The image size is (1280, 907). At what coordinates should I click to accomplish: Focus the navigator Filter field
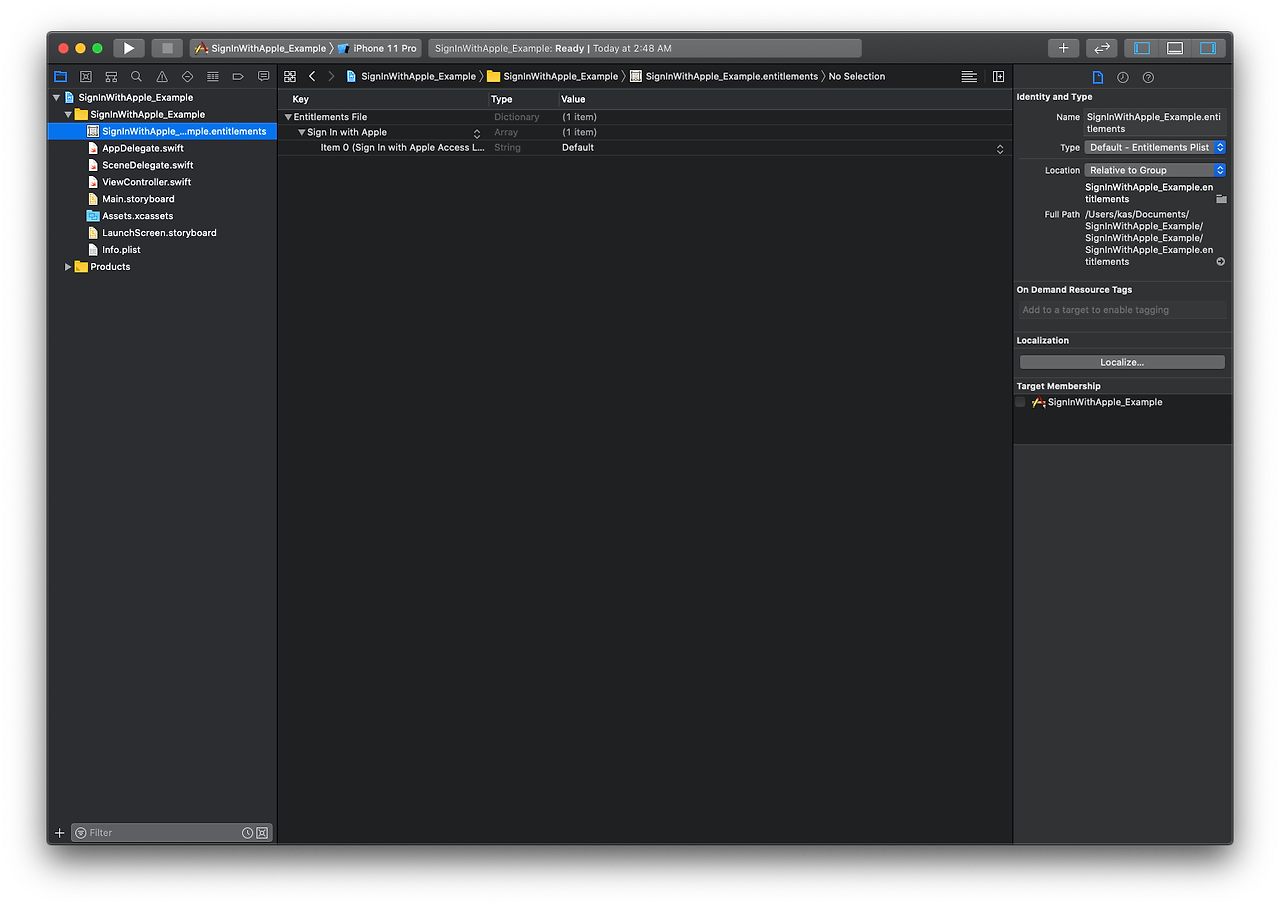click(172, 833)
